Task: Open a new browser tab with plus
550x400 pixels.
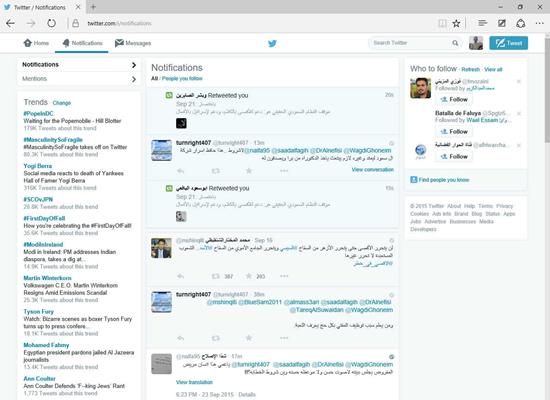Action: [93, 7]
